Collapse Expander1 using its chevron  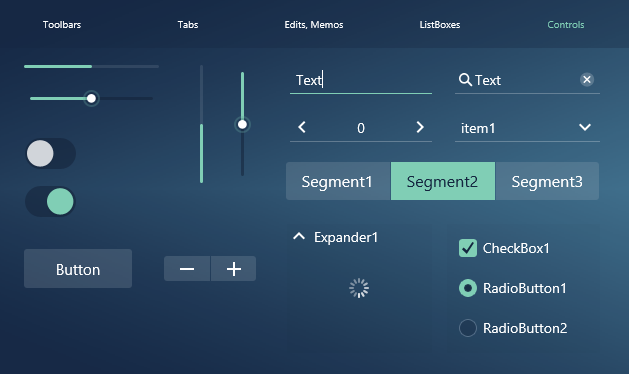click(299, 236)
